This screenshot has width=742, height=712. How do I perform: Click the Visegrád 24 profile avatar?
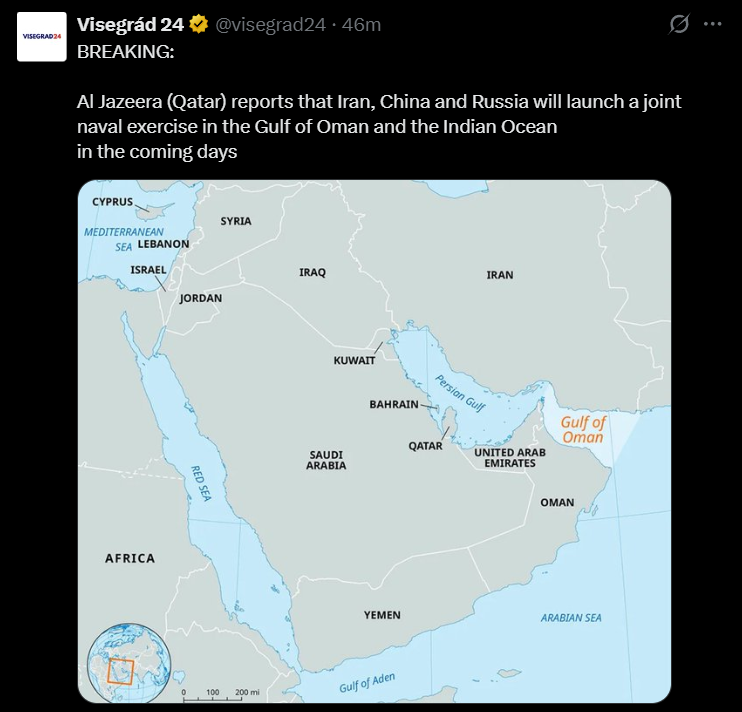pos(42,36)
